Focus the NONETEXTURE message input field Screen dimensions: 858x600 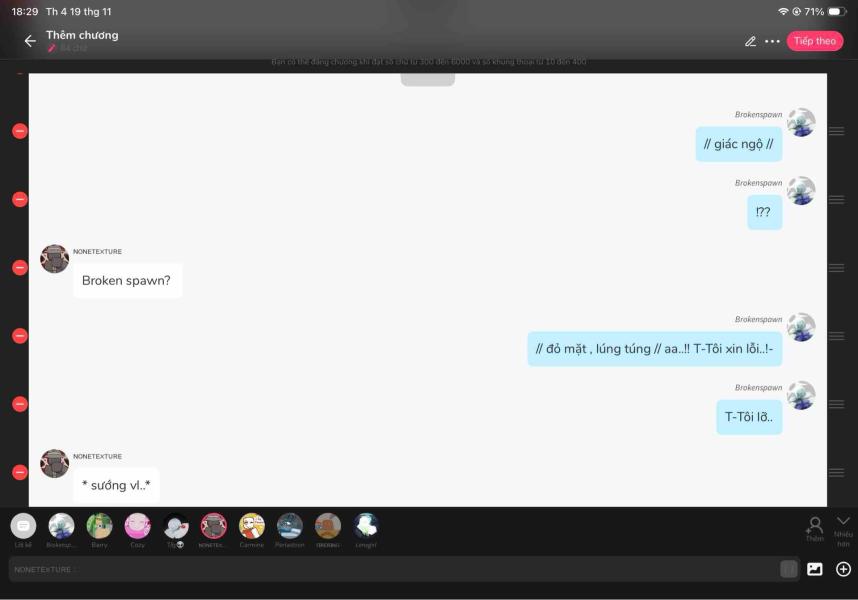[390, 569]
